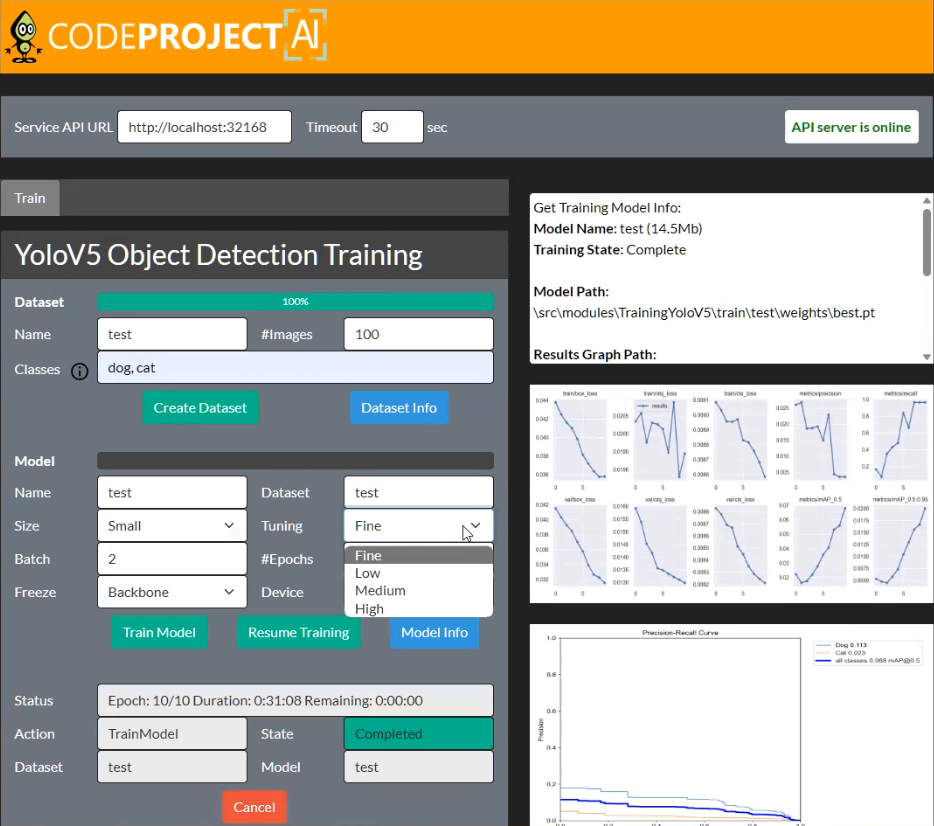Open Model Info

pos(434,632)
